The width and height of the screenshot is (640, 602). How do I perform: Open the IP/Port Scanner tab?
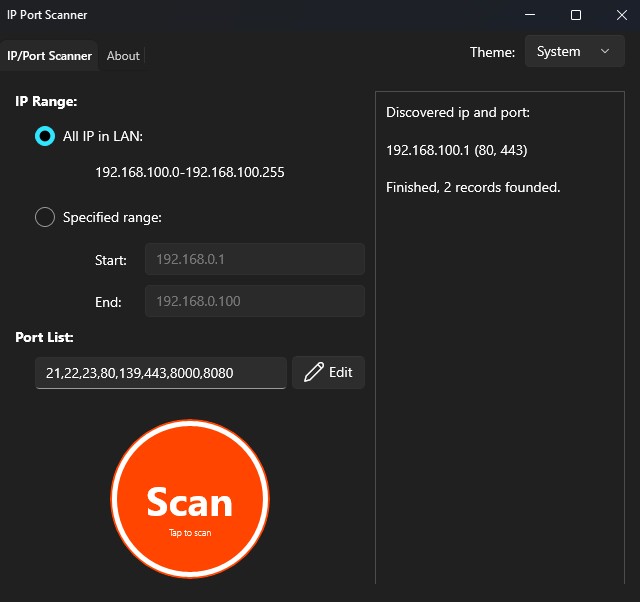point(49,56)
